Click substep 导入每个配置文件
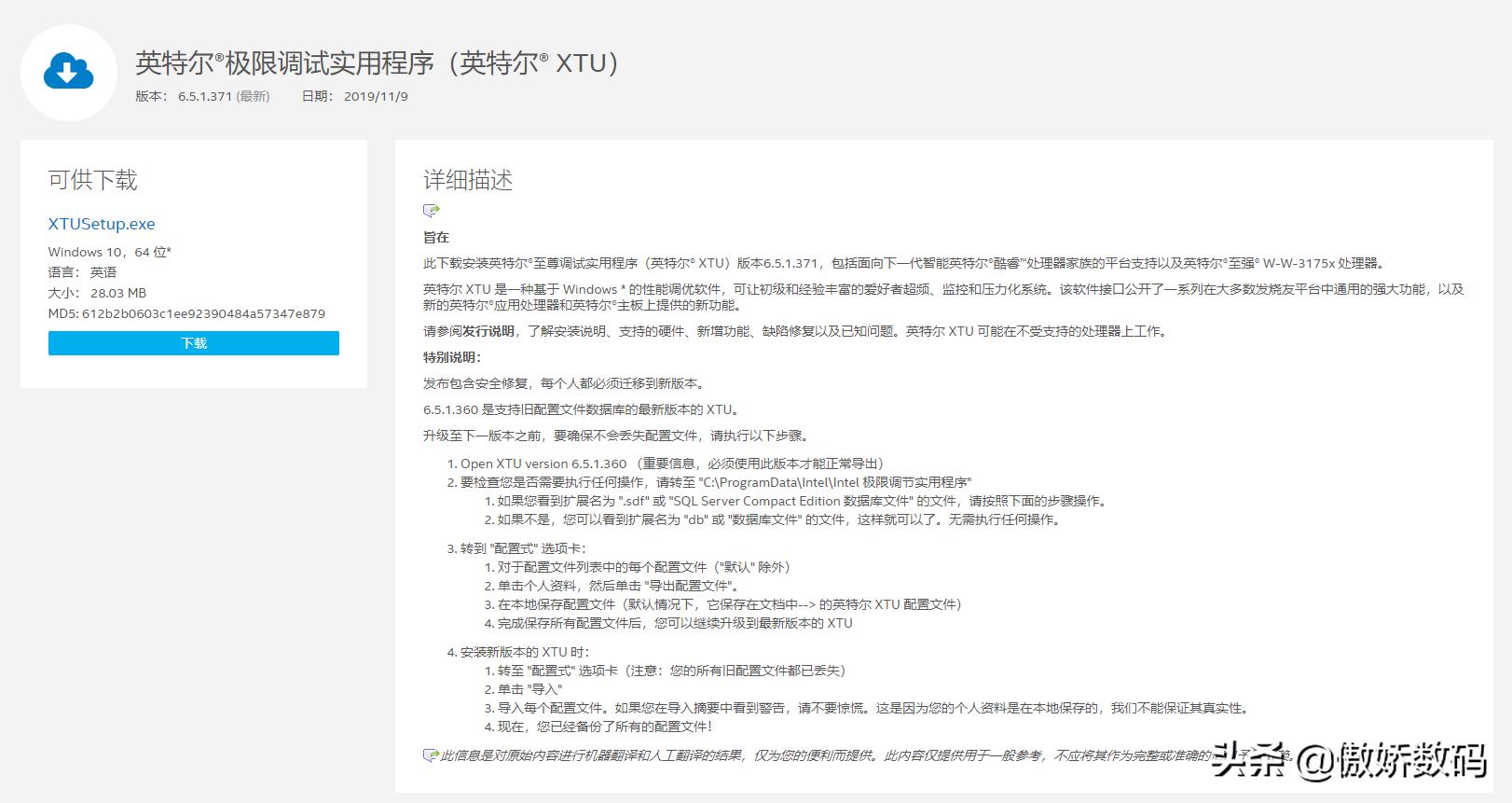Image resolution: width=1512 pixels, height=803 pixels. [867, 708]
